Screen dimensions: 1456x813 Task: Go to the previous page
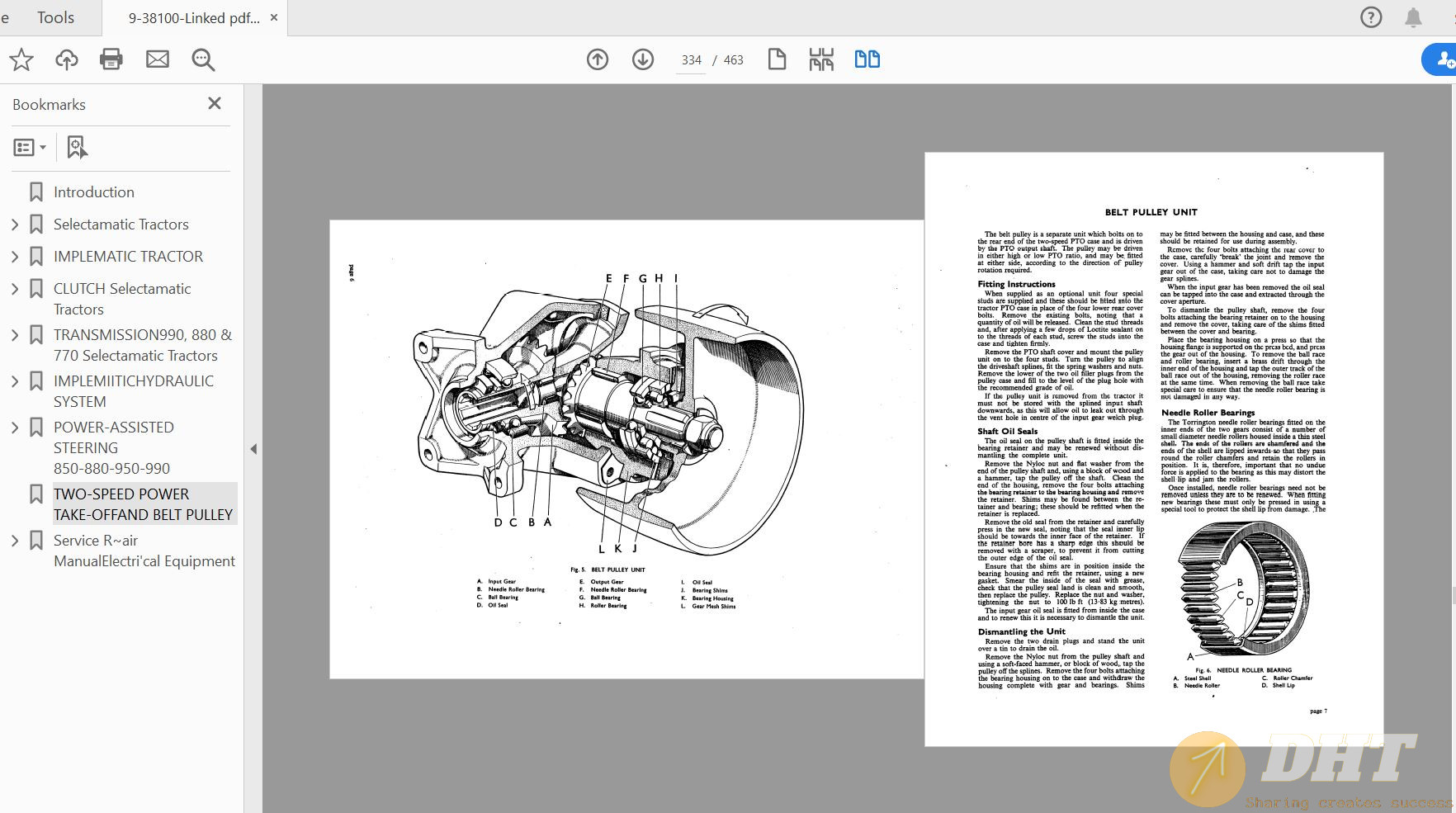pos(597,59)
